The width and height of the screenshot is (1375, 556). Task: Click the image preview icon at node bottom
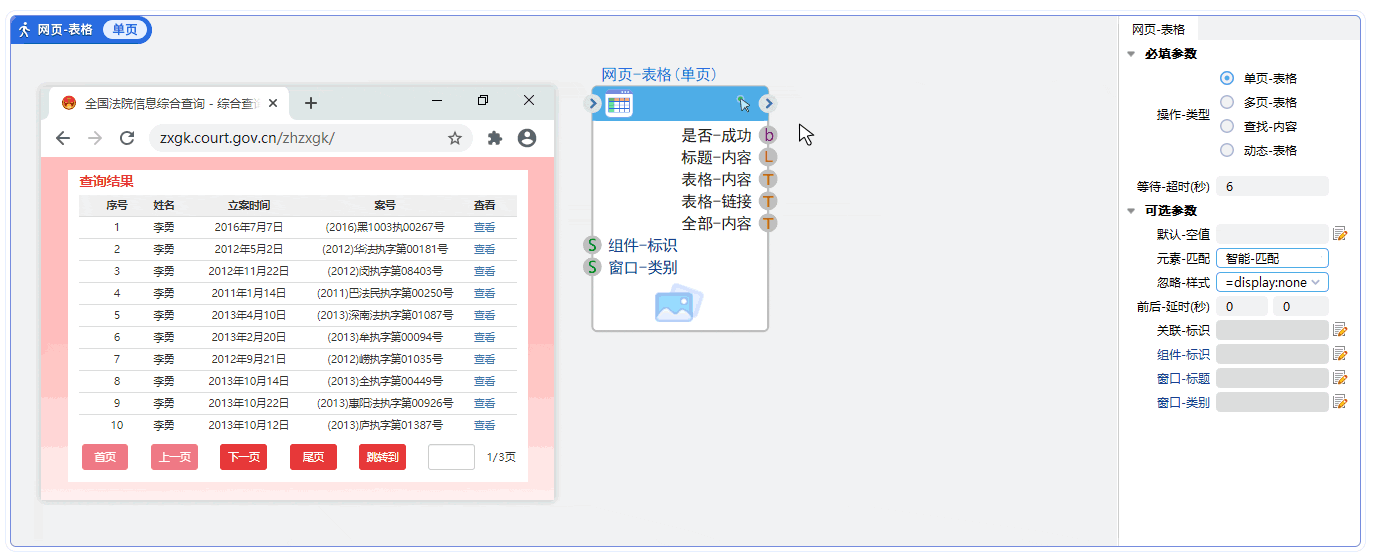679,304
